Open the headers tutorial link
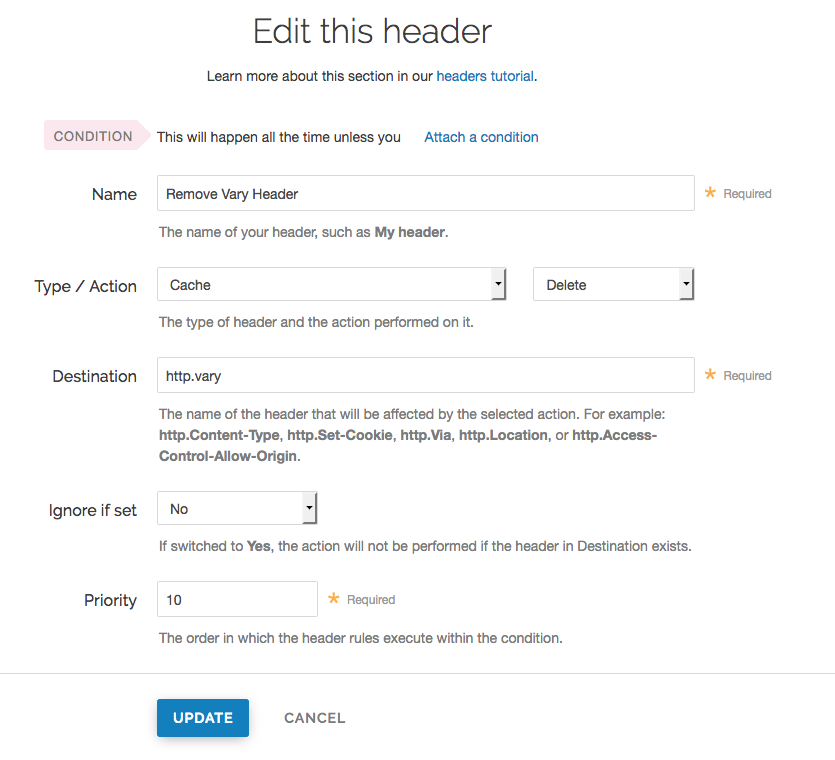The image size is (835, 760). 485,76
